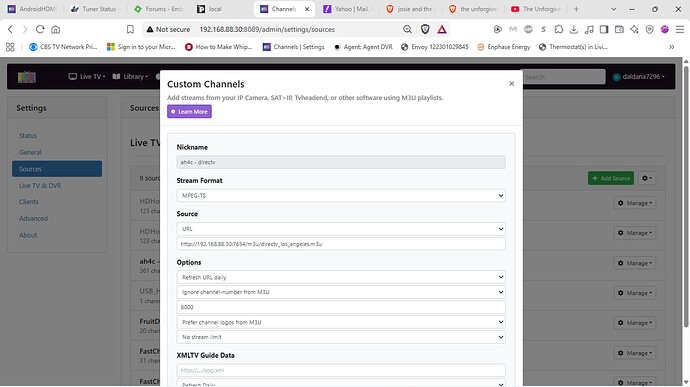This screenshot has height=387, width=690.
Task: Open a new browser tab
Action: [576, 9]
